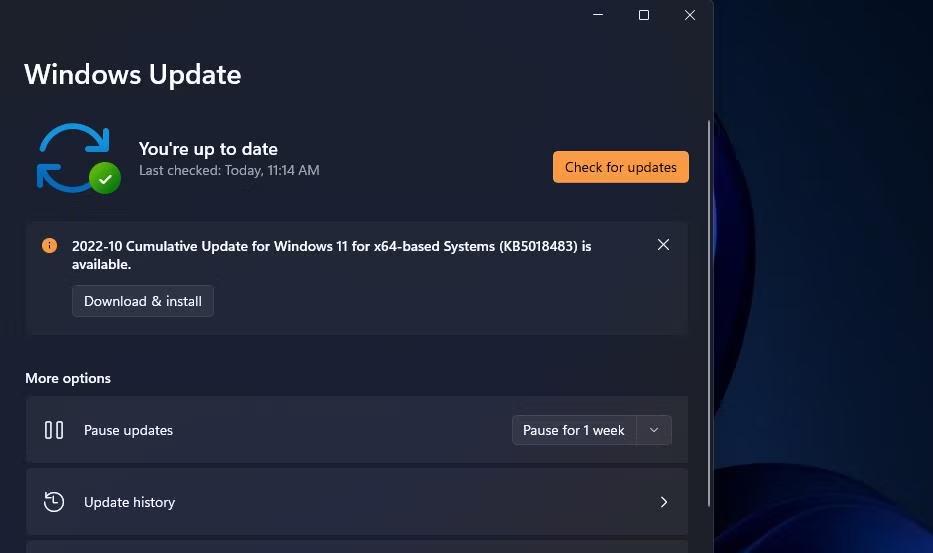Click the More options label
The image size is (933, 553).
coord(68,379)
